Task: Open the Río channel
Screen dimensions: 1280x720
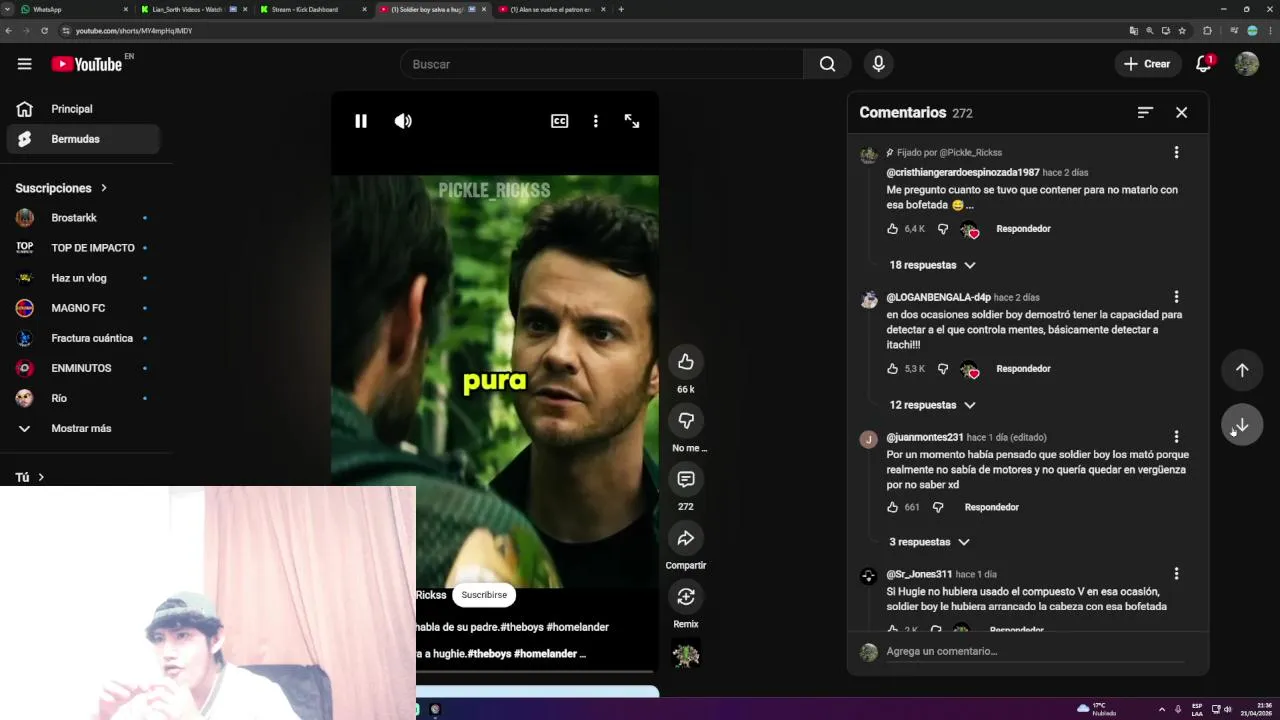Action: click(84, 398)
